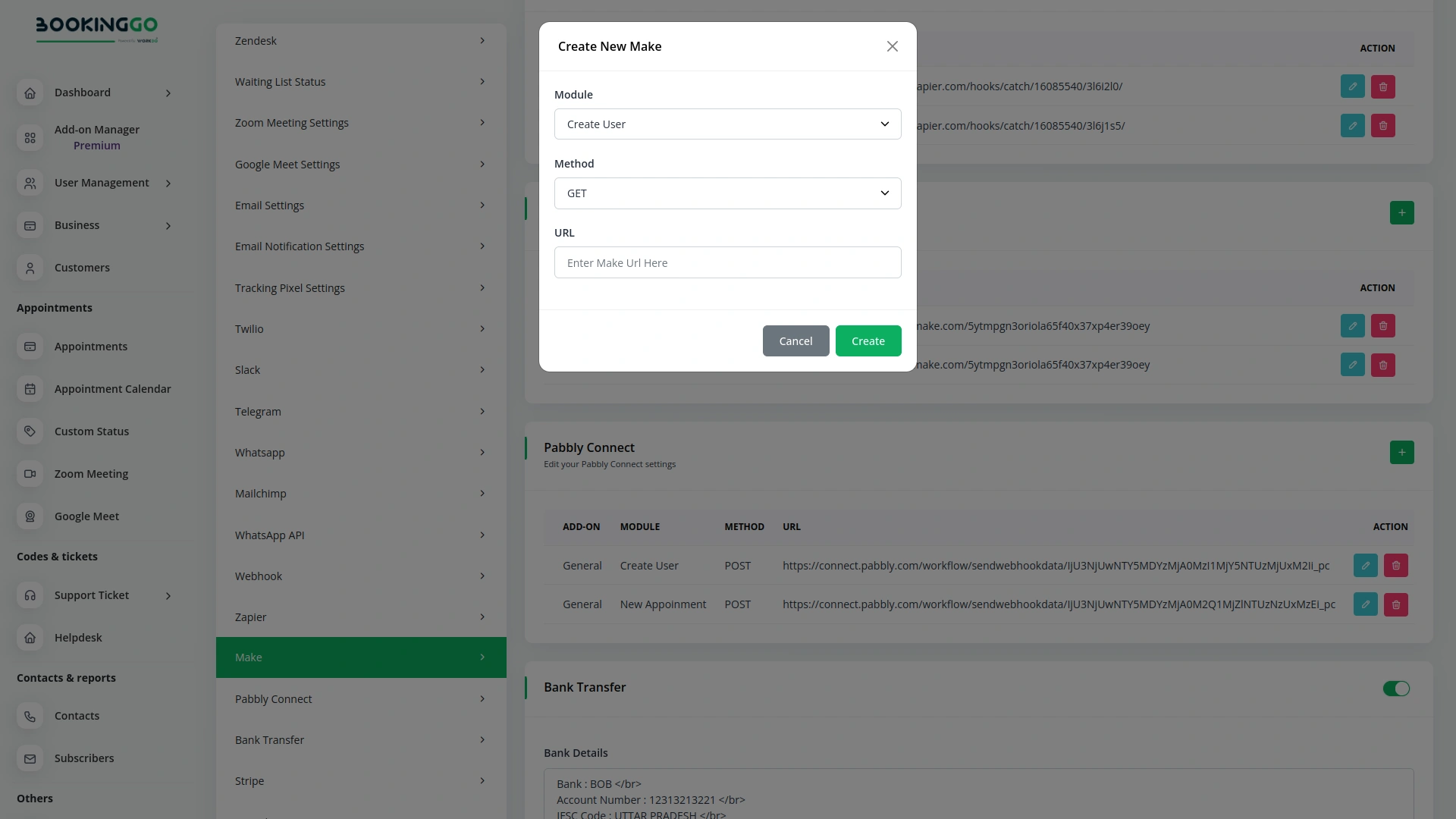Open the Mailchimp settings entry
The width and height of the screenshot is (1456, 819).
(361, 493)
